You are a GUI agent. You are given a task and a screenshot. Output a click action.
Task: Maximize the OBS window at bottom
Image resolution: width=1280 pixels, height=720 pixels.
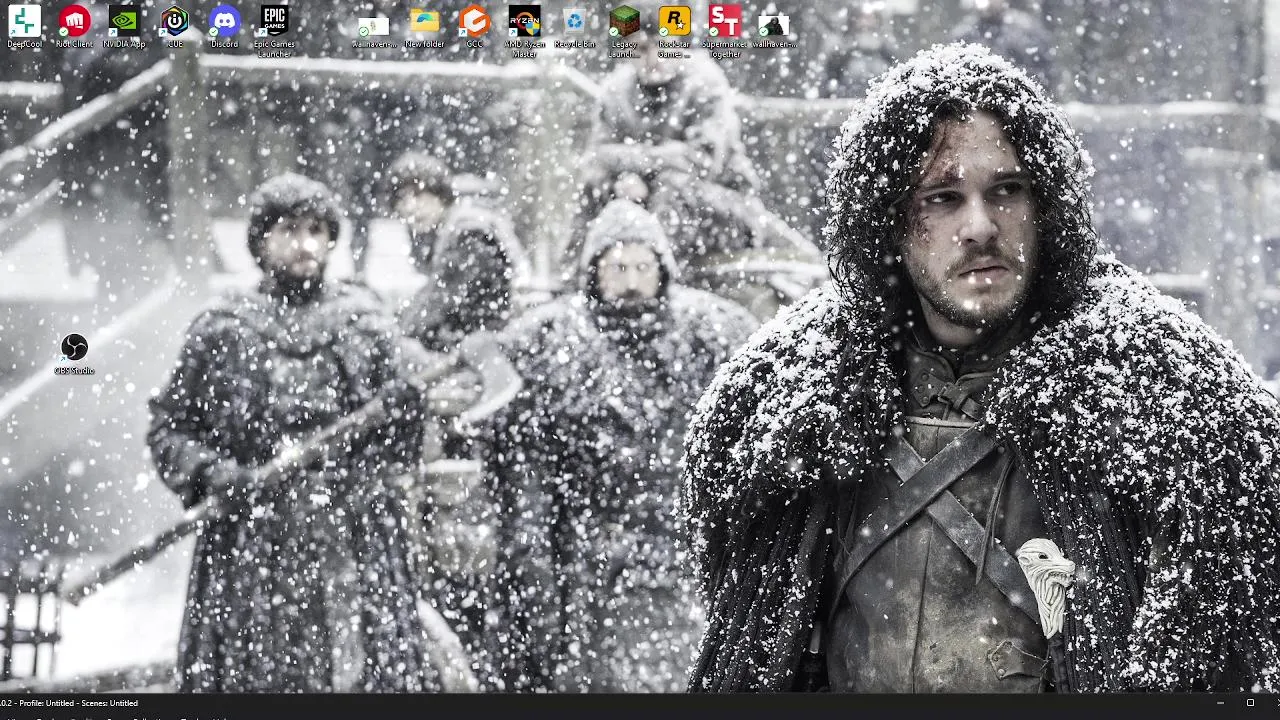[1250, 703]
